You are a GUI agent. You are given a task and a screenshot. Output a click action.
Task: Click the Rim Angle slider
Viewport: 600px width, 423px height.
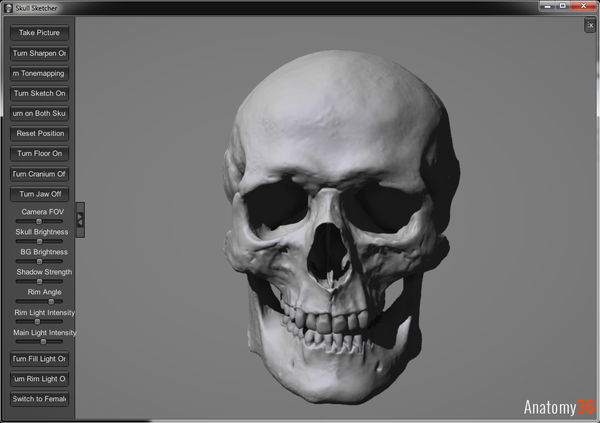point(40,301)
